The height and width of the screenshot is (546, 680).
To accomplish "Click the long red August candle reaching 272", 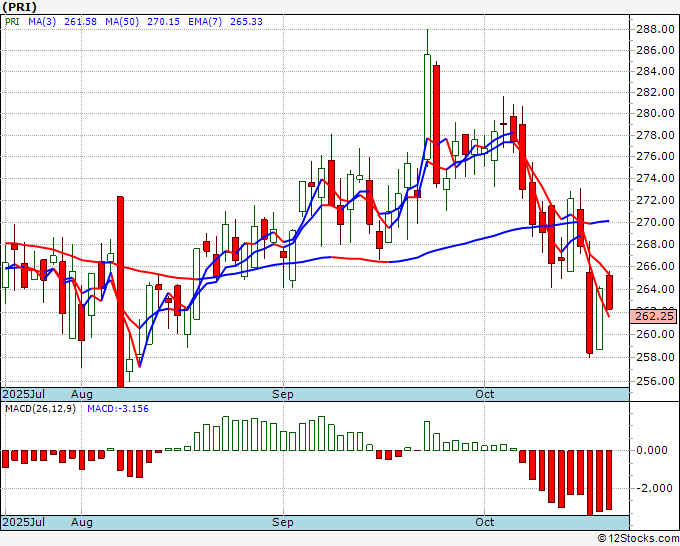I will (120, 291).
